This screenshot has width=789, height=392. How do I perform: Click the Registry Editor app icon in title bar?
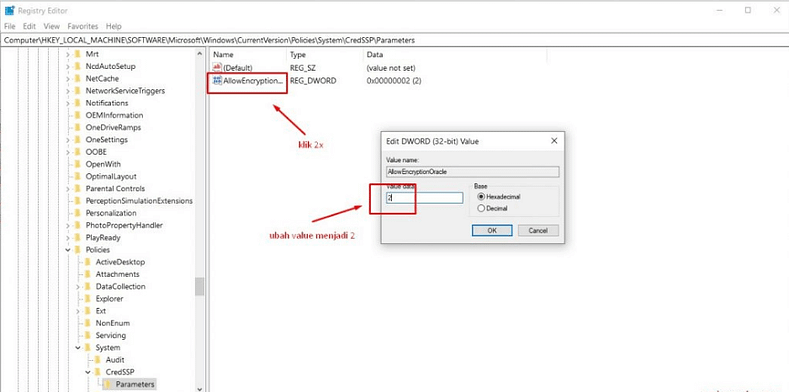10,10
